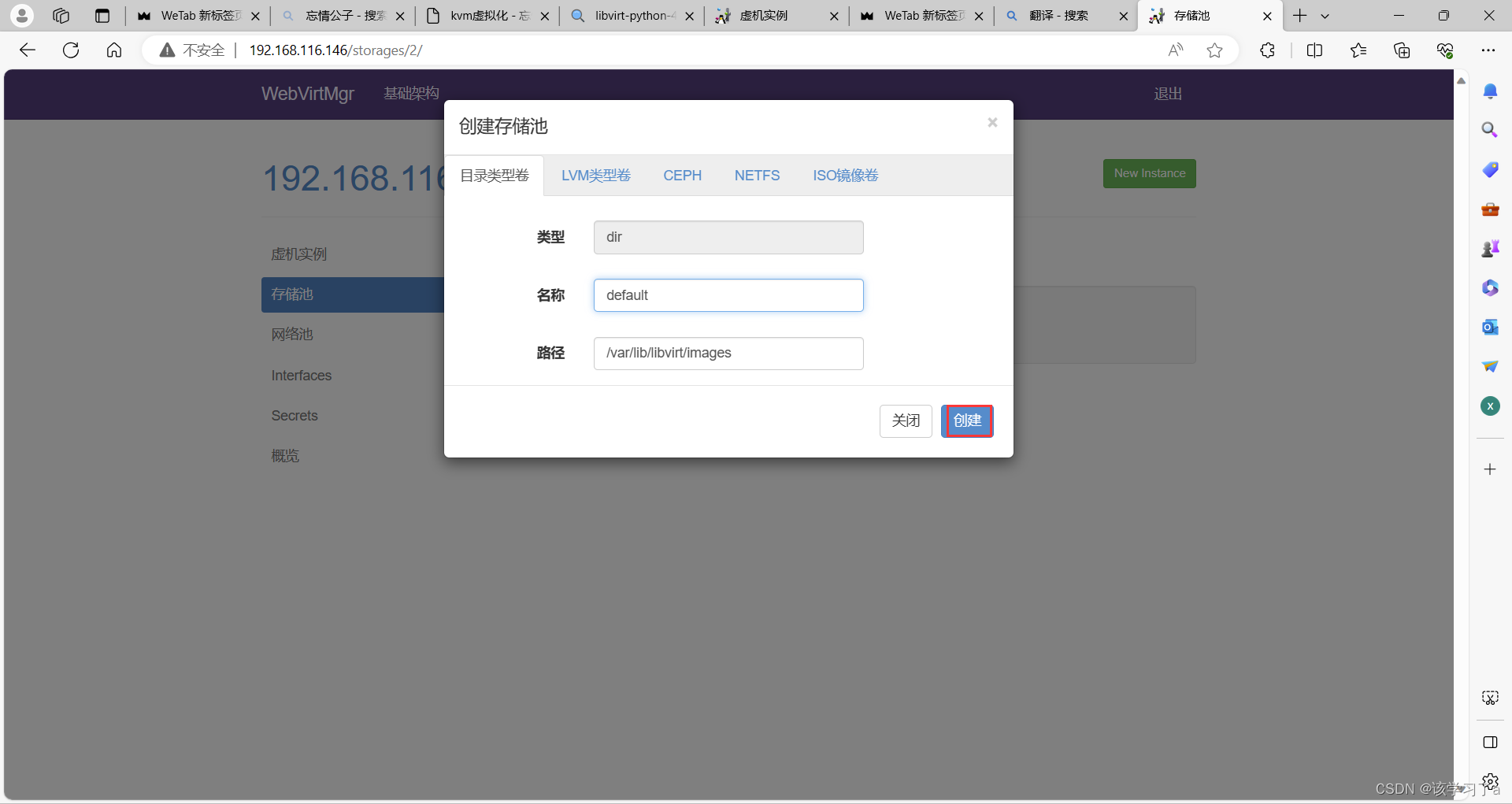Go back with the browser back arrow
Viewport: 1512px width, 804px height.
click(x=28, y=50)
